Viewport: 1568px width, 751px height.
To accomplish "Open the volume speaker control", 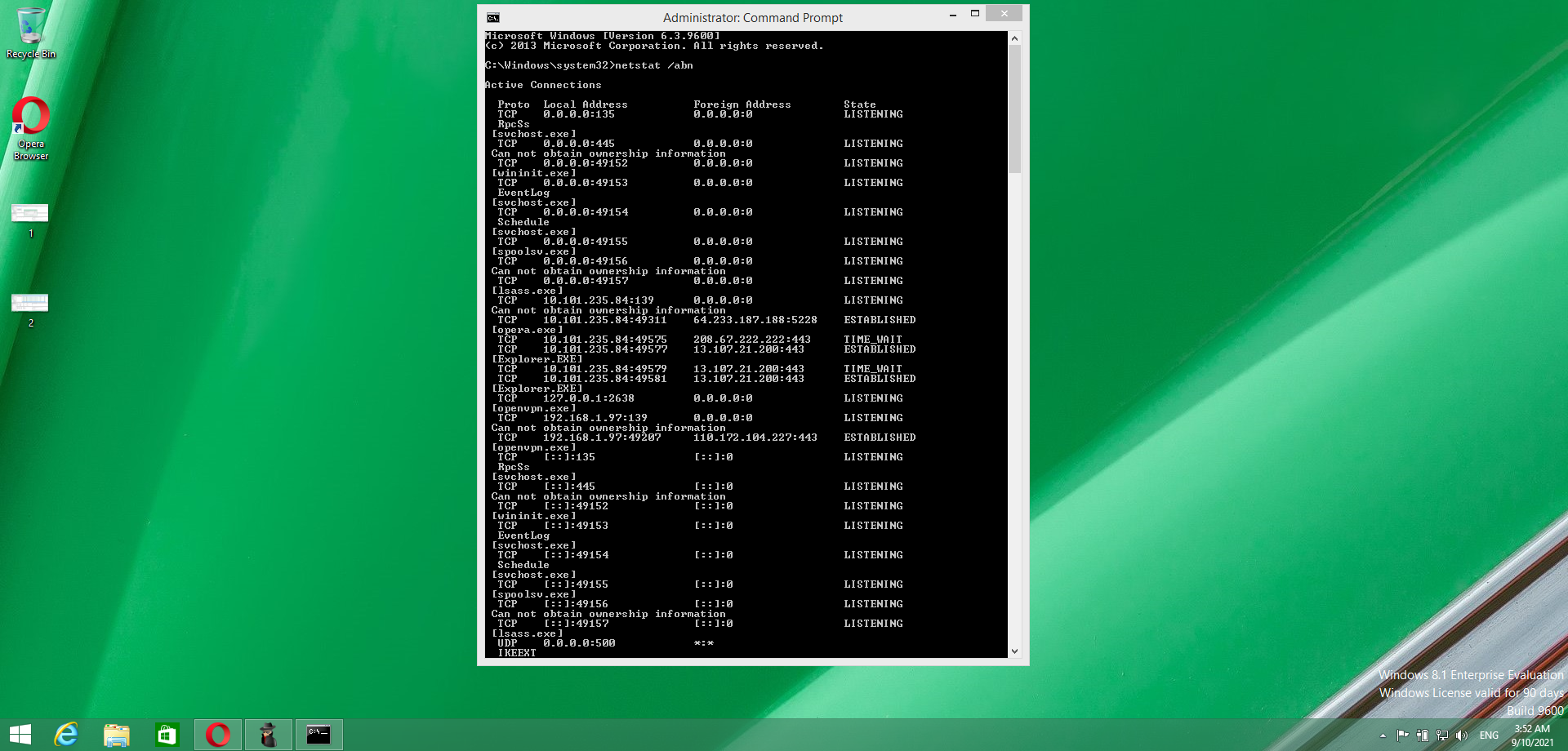I will tap(1462, 735).
